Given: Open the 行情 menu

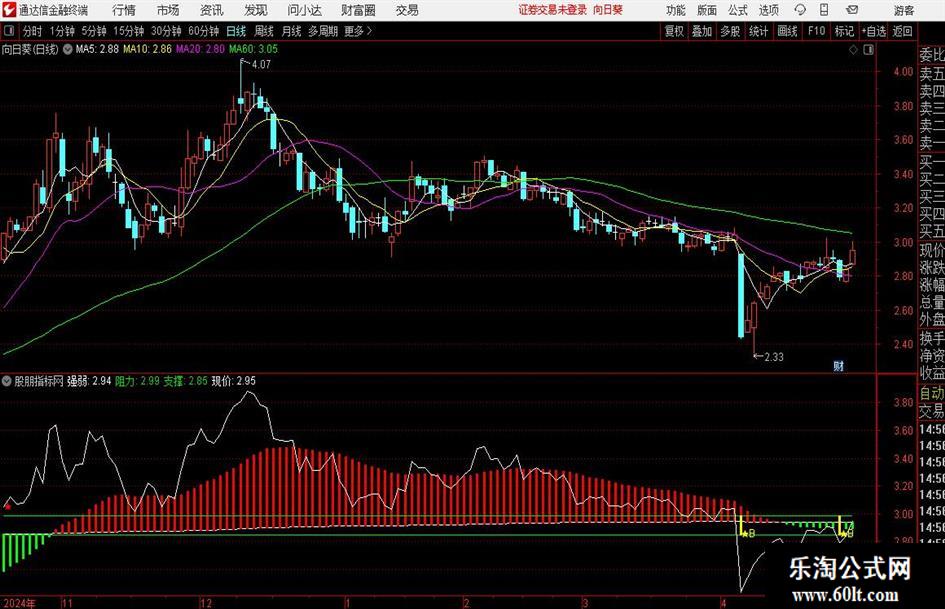Looking at the screenshot, I should [124, 10].
